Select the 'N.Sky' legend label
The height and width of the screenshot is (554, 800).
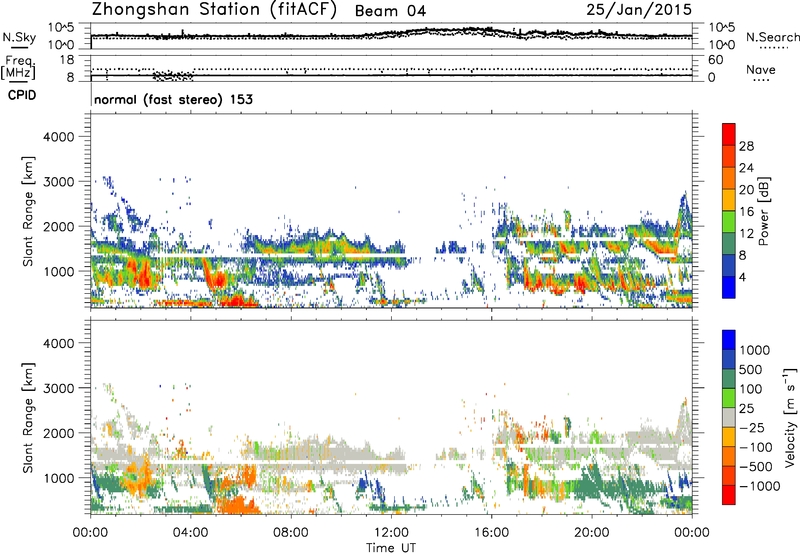(19, 37)
